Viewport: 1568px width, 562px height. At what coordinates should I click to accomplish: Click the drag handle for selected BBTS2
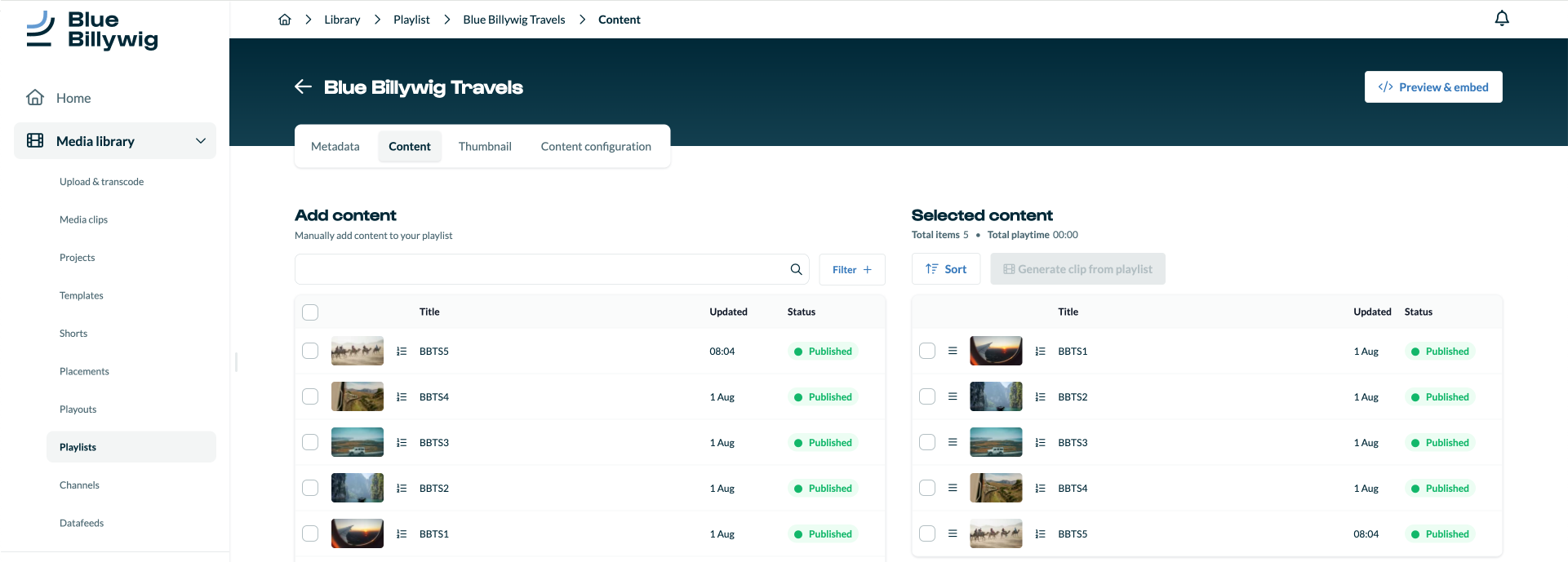coord(953,396)
